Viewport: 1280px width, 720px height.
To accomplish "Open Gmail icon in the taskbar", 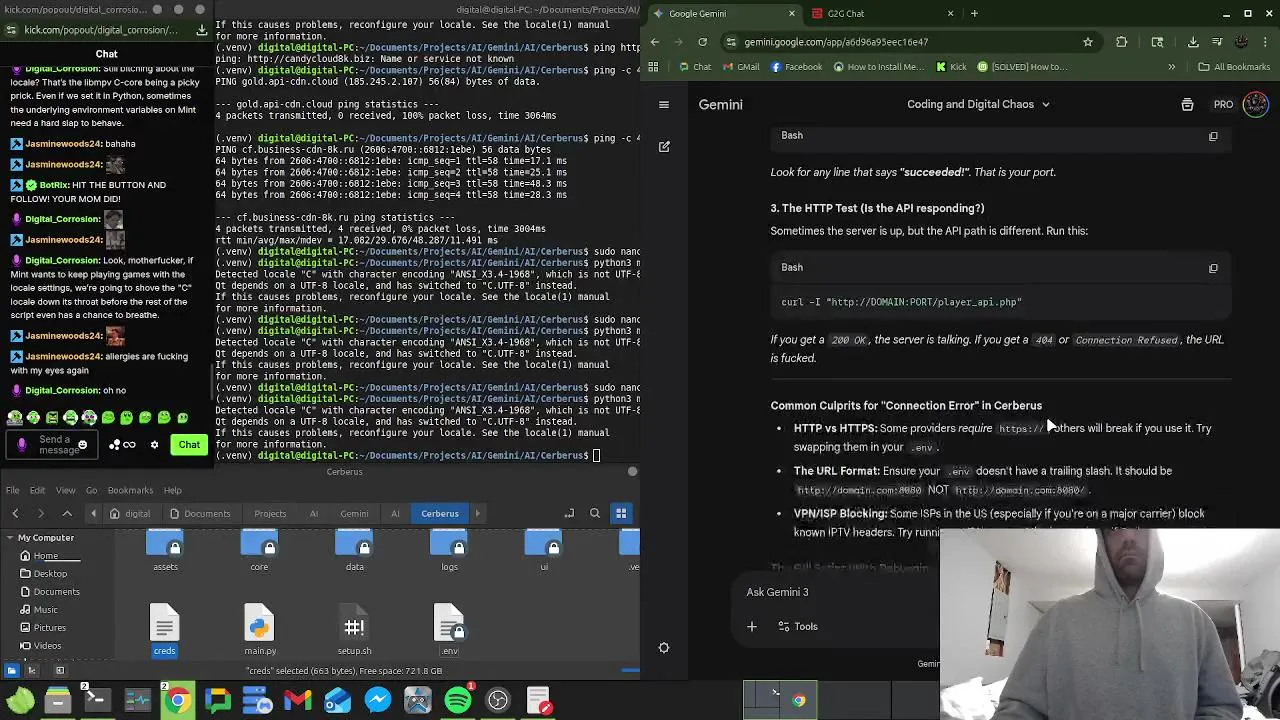I will (298, 700).
